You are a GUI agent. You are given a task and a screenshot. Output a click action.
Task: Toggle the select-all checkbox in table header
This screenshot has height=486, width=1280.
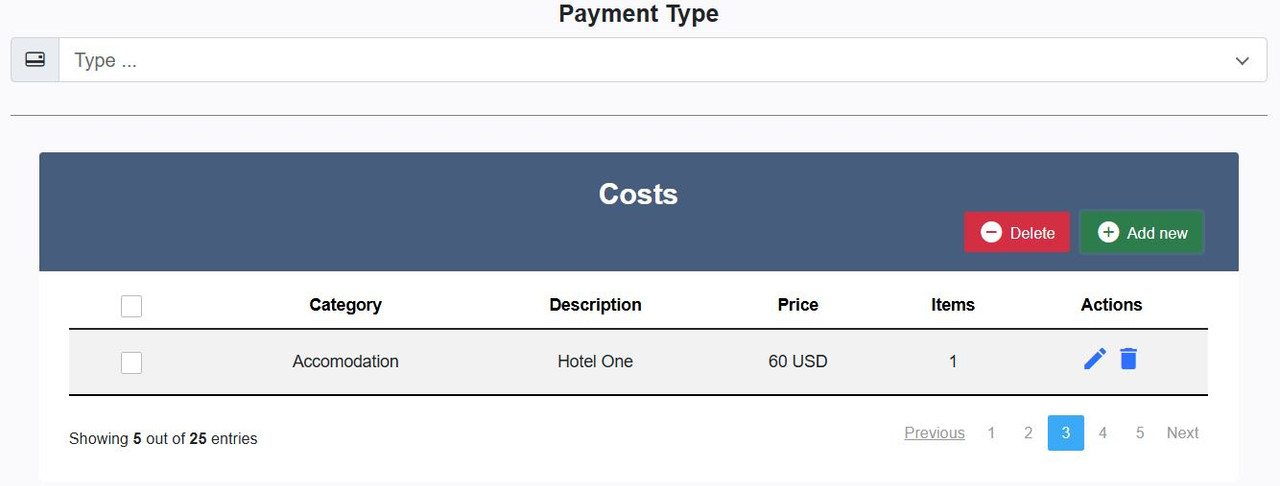(131, 306)
